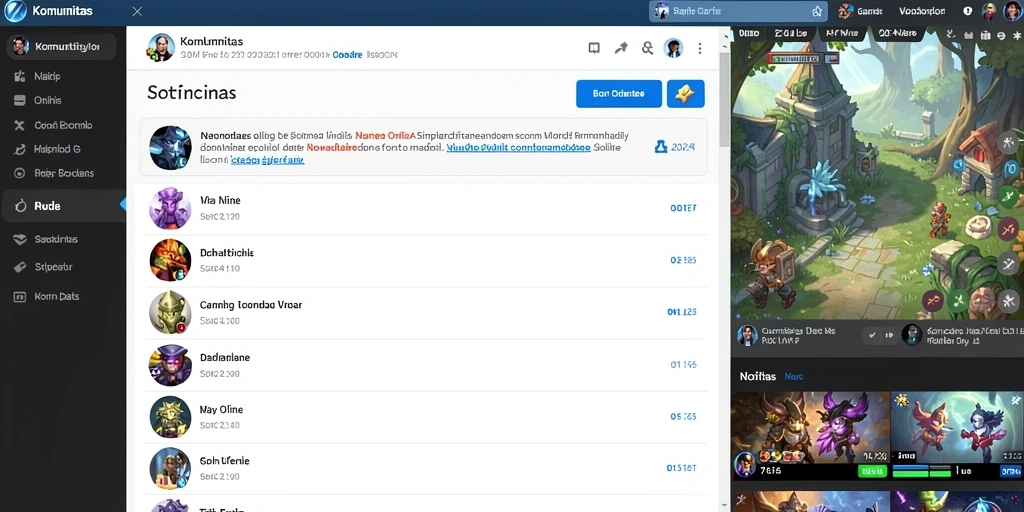Click the play arrow button below the game

(889, 336)
